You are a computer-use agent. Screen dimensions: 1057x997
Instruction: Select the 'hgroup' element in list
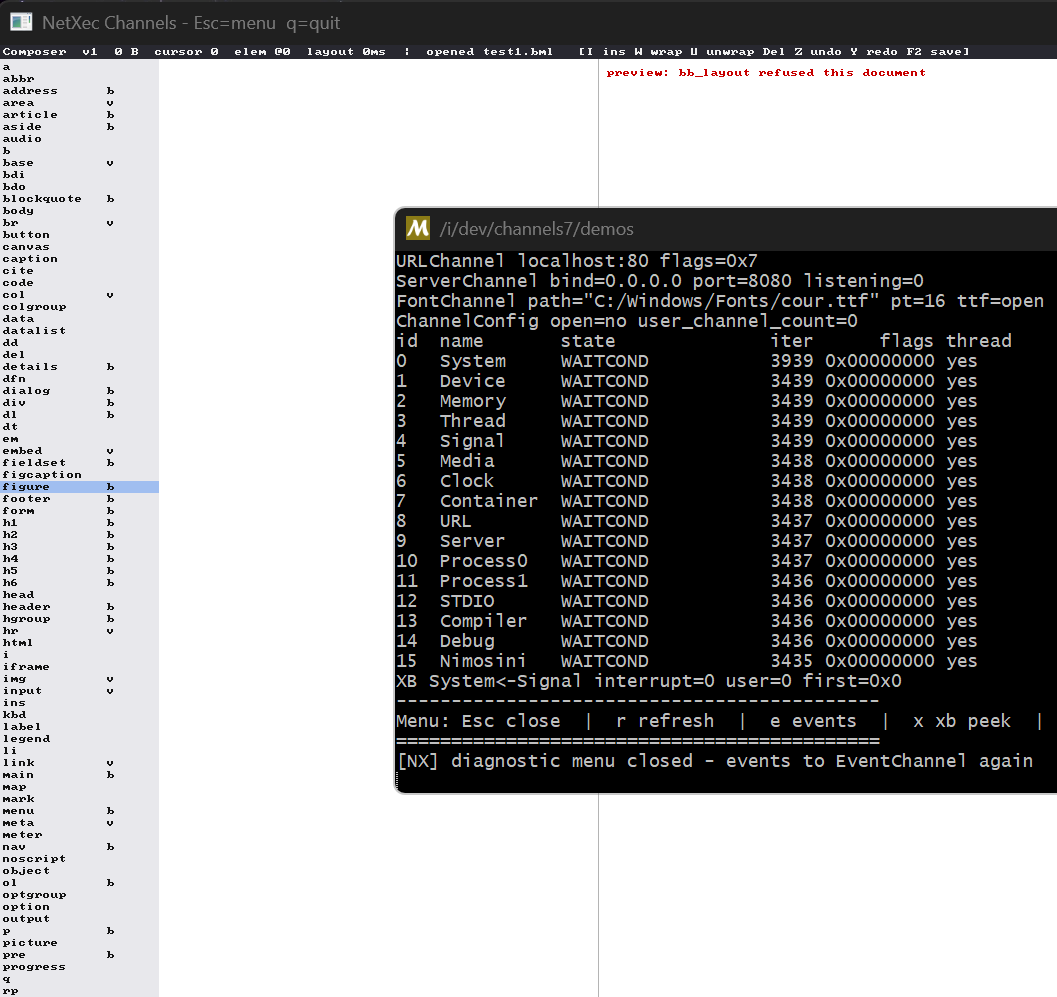tap(80, 619)
